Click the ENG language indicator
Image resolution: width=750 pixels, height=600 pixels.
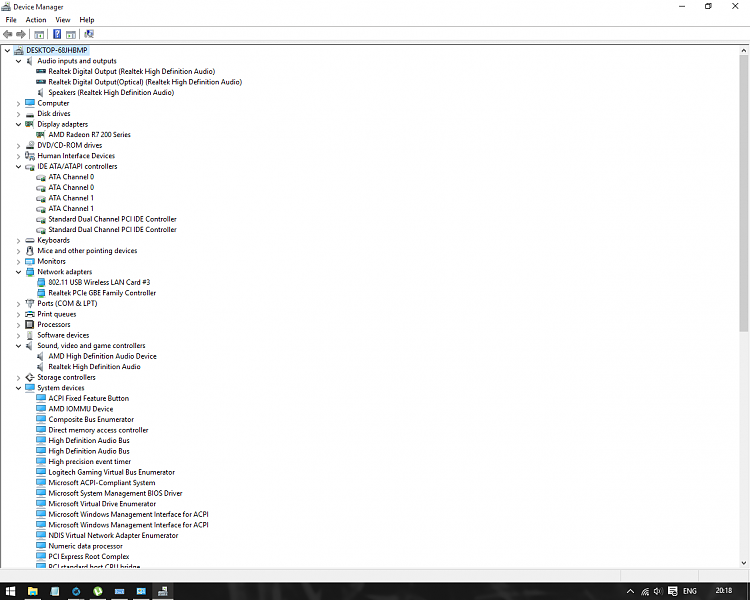(x=689, y=591)
